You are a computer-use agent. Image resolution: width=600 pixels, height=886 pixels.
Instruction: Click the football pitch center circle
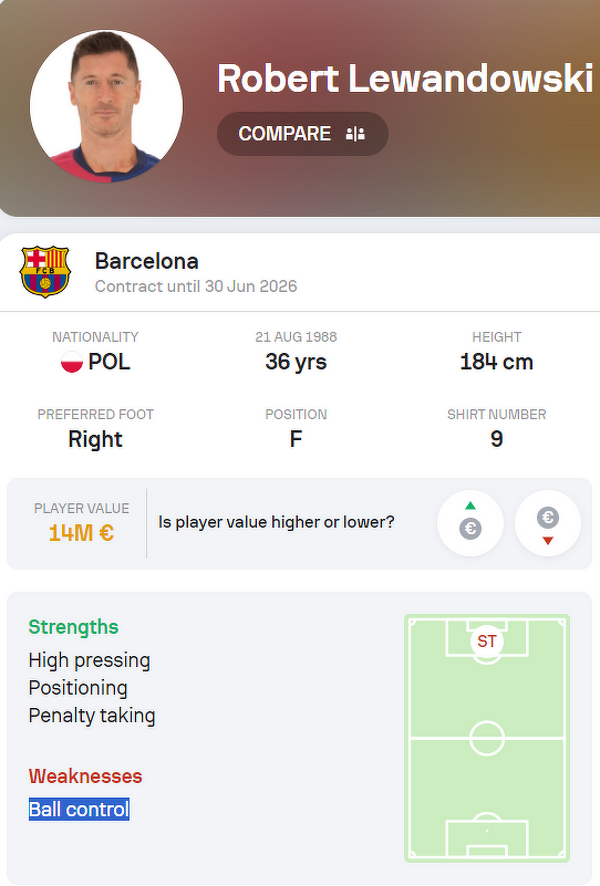(x=486, y=738)
